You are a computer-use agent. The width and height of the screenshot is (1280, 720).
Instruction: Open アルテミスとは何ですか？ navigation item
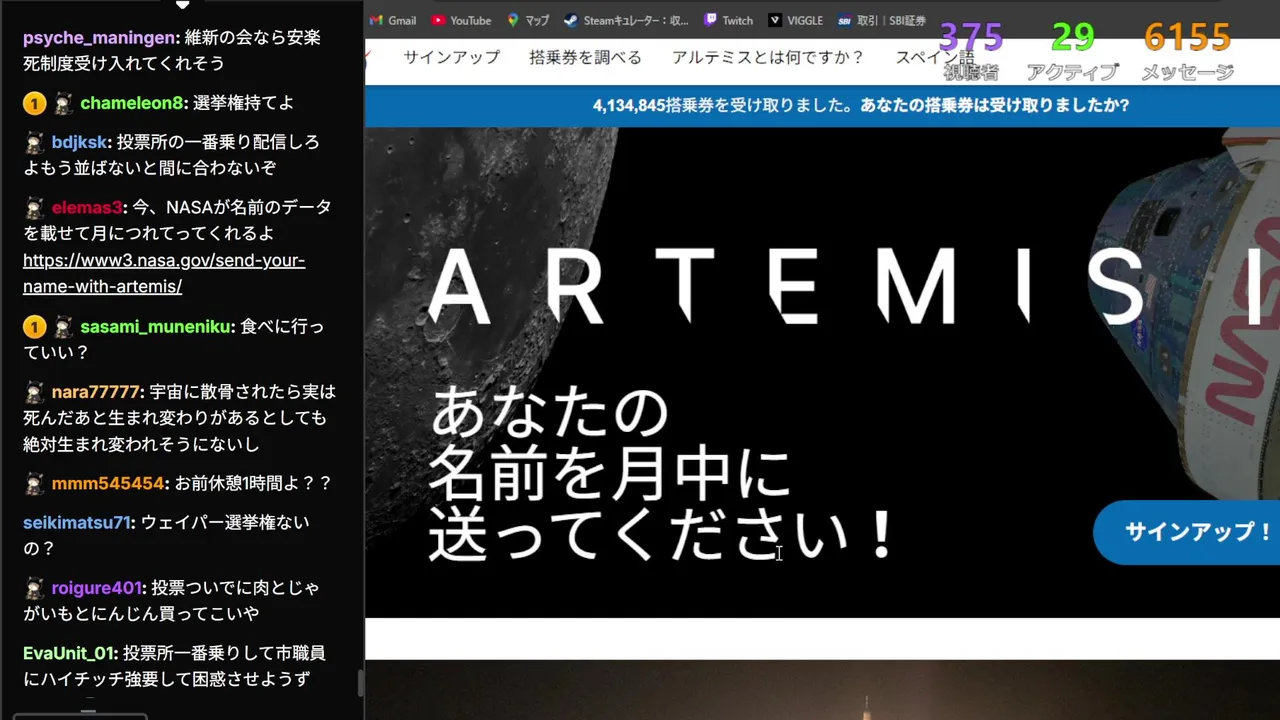pyautogui.click(x=768, y=57)
